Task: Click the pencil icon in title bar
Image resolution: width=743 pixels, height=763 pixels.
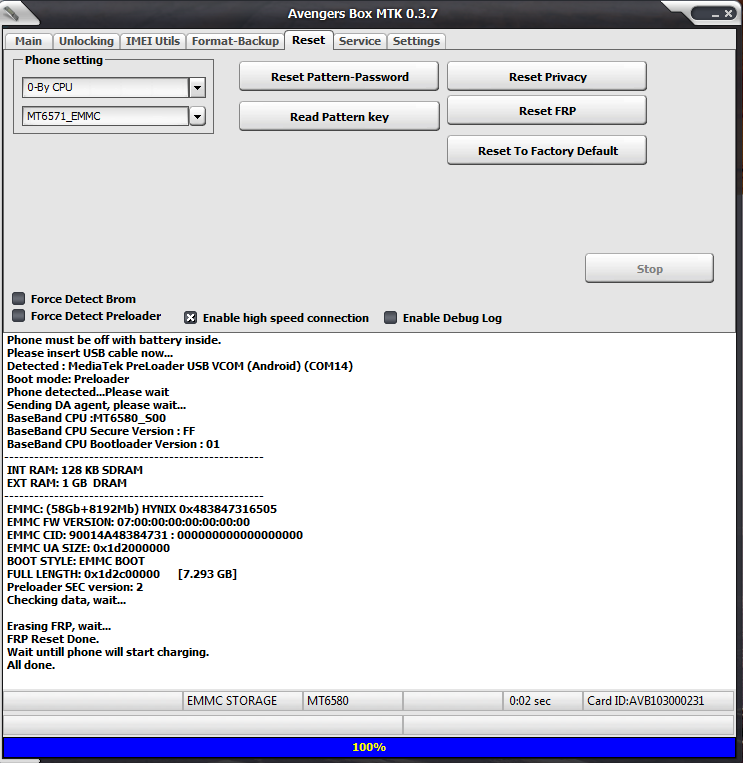Action: pyautogui.click(x=12, y=12)
